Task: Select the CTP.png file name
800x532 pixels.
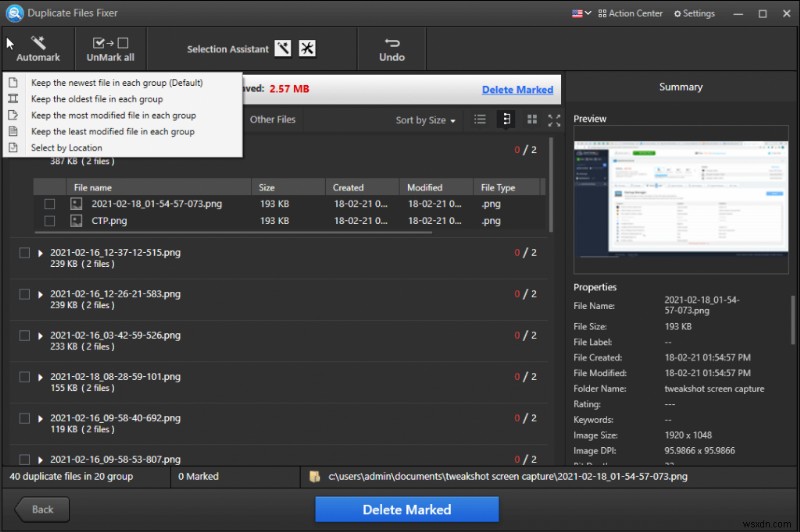Action: (x=109, y=221)
